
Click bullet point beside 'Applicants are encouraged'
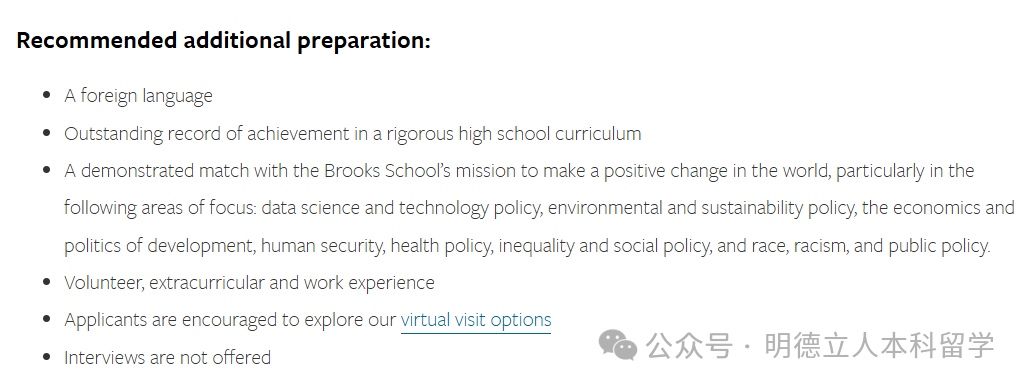(47, 320)
